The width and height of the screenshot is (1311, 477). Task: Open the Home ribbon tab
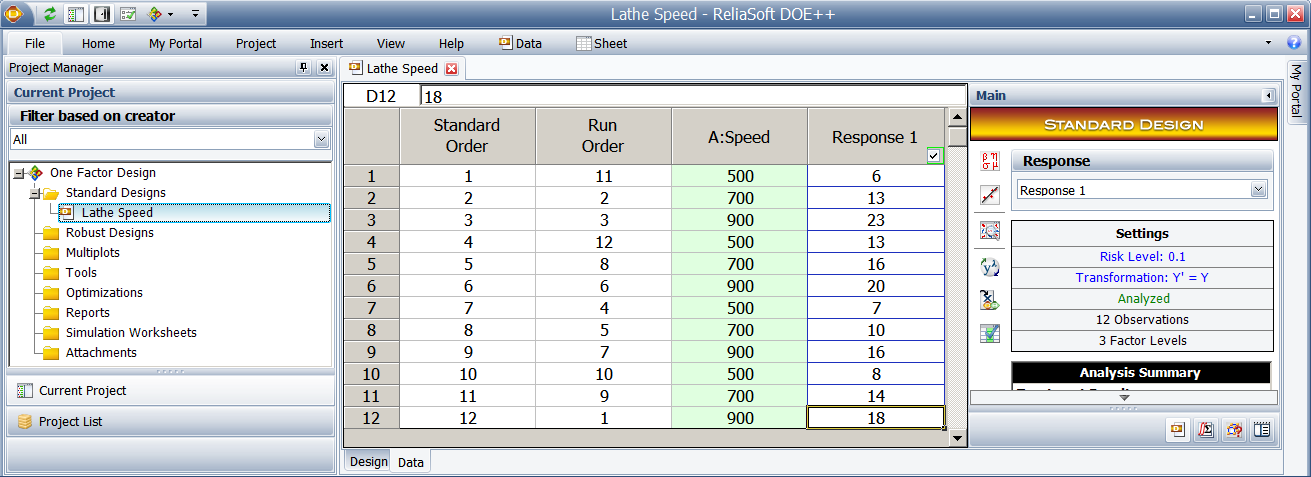pyautogui.click(x=98, y=43)
